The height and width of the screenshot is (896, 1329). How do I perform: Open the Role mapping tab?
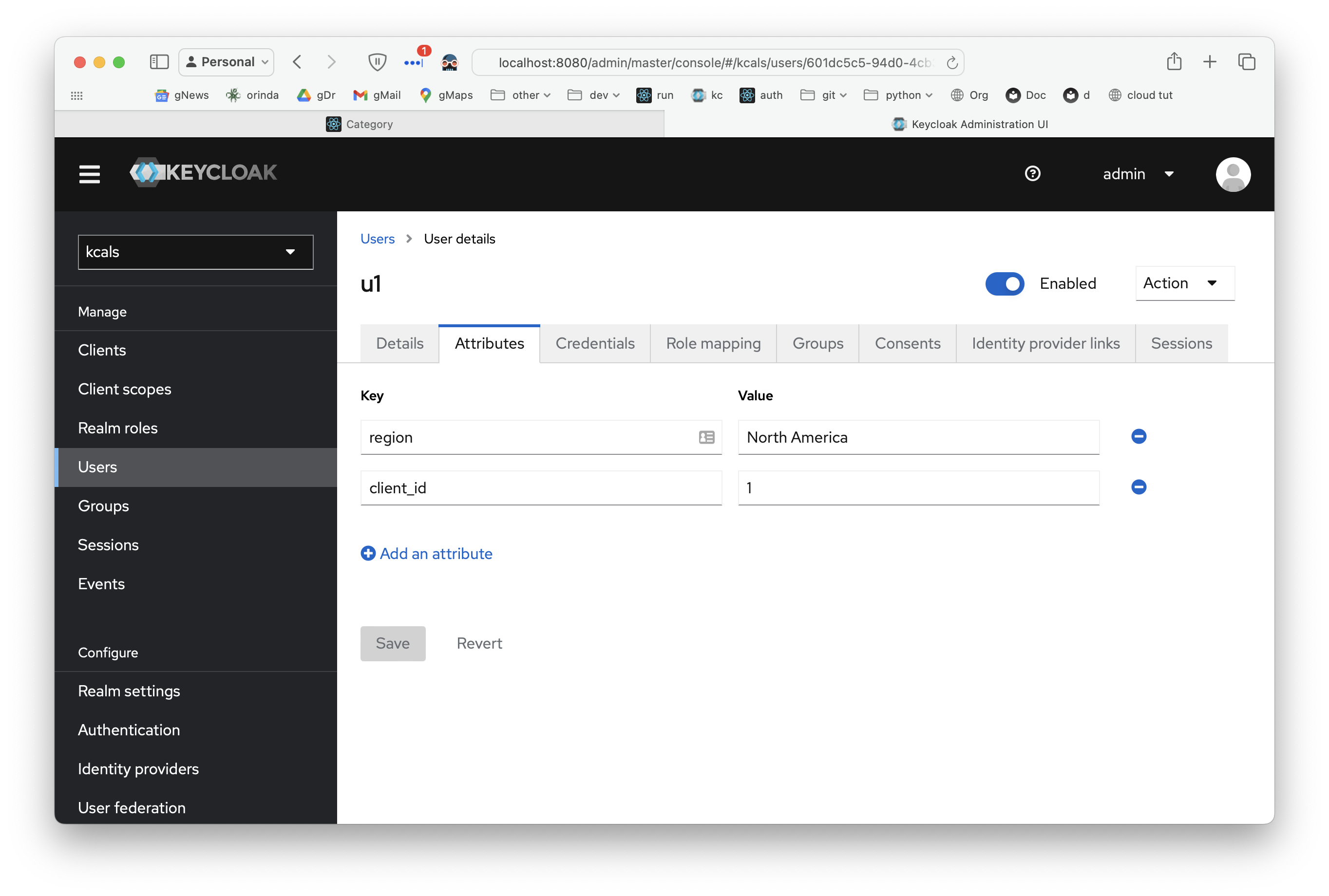(x=713, y=343)
